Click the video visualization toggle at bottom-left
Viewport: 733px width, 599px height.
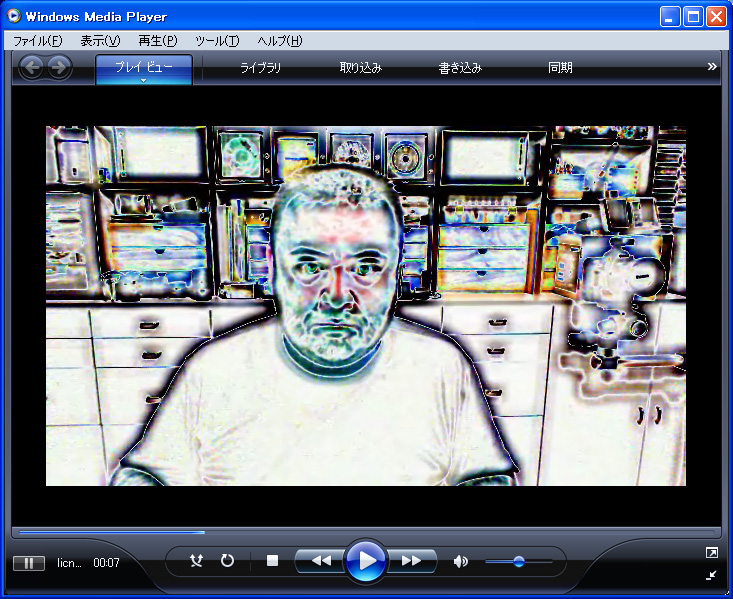pos(28,563)
